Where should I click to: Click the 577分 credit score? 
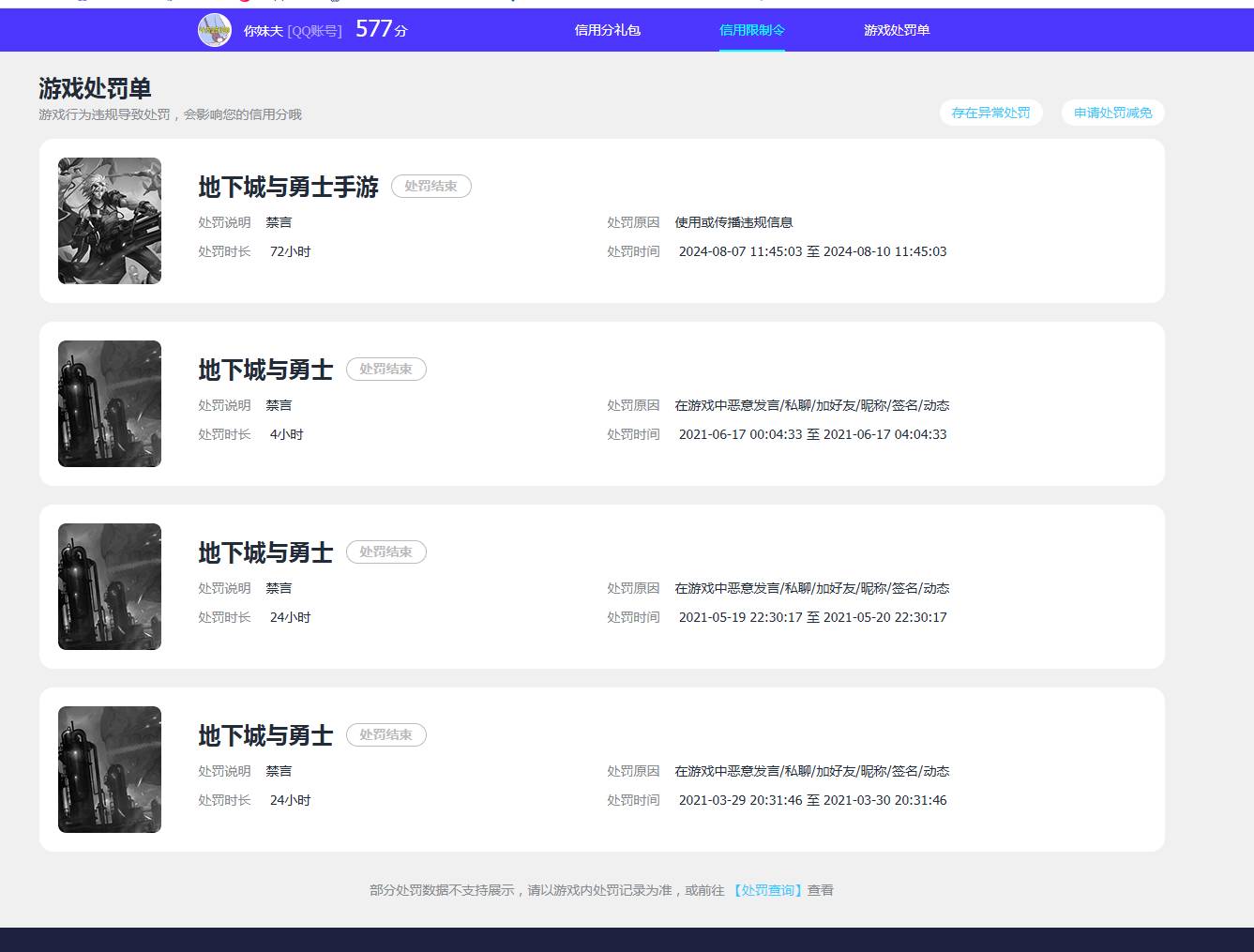click(381, 29)
